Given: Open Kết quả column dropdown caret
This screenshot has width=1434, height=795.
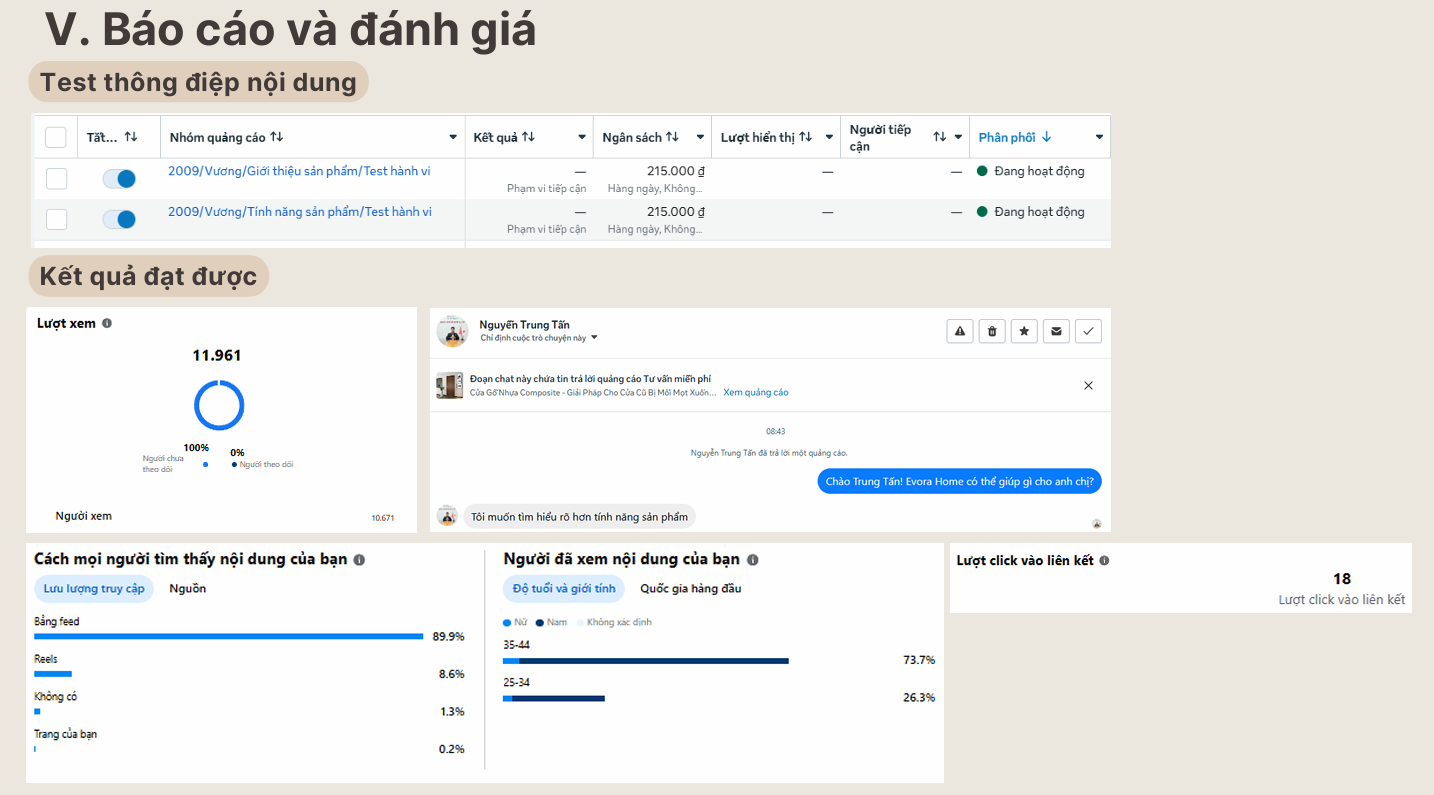Looking at the screenshot, I should click(x=582, y=137).
